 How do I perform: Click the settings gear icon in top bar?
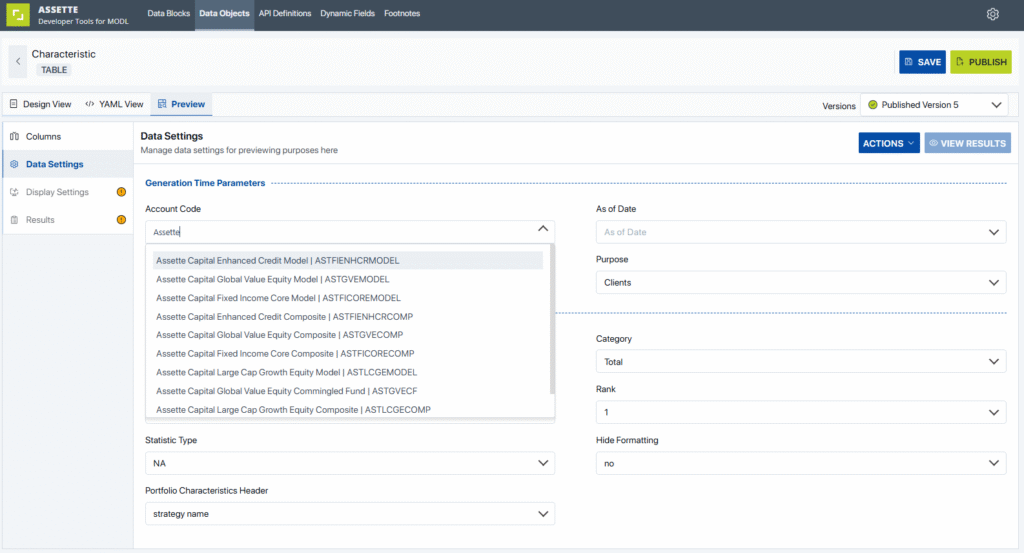(x=992, y=14)
